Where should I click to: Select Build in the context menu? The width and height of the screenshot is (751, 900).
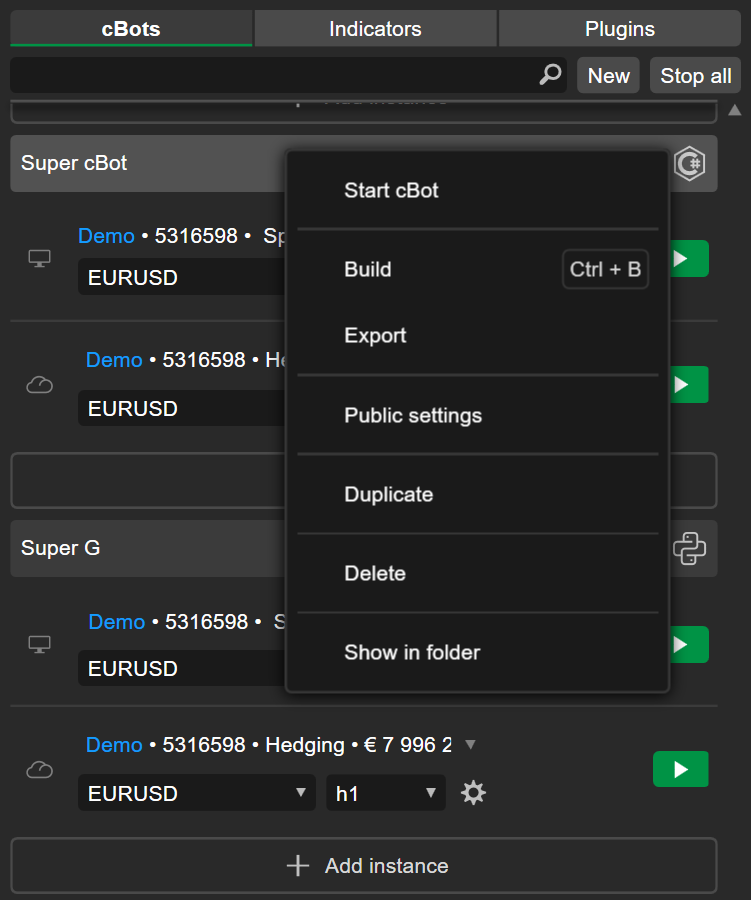367,269
